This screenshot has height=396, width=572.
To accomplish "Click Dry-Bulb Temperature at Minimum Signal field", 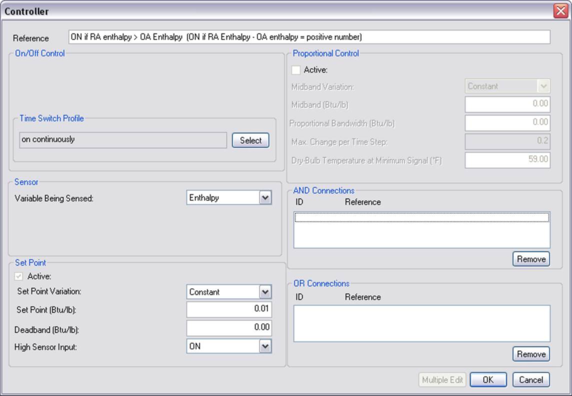I will [x=507, y=160].
